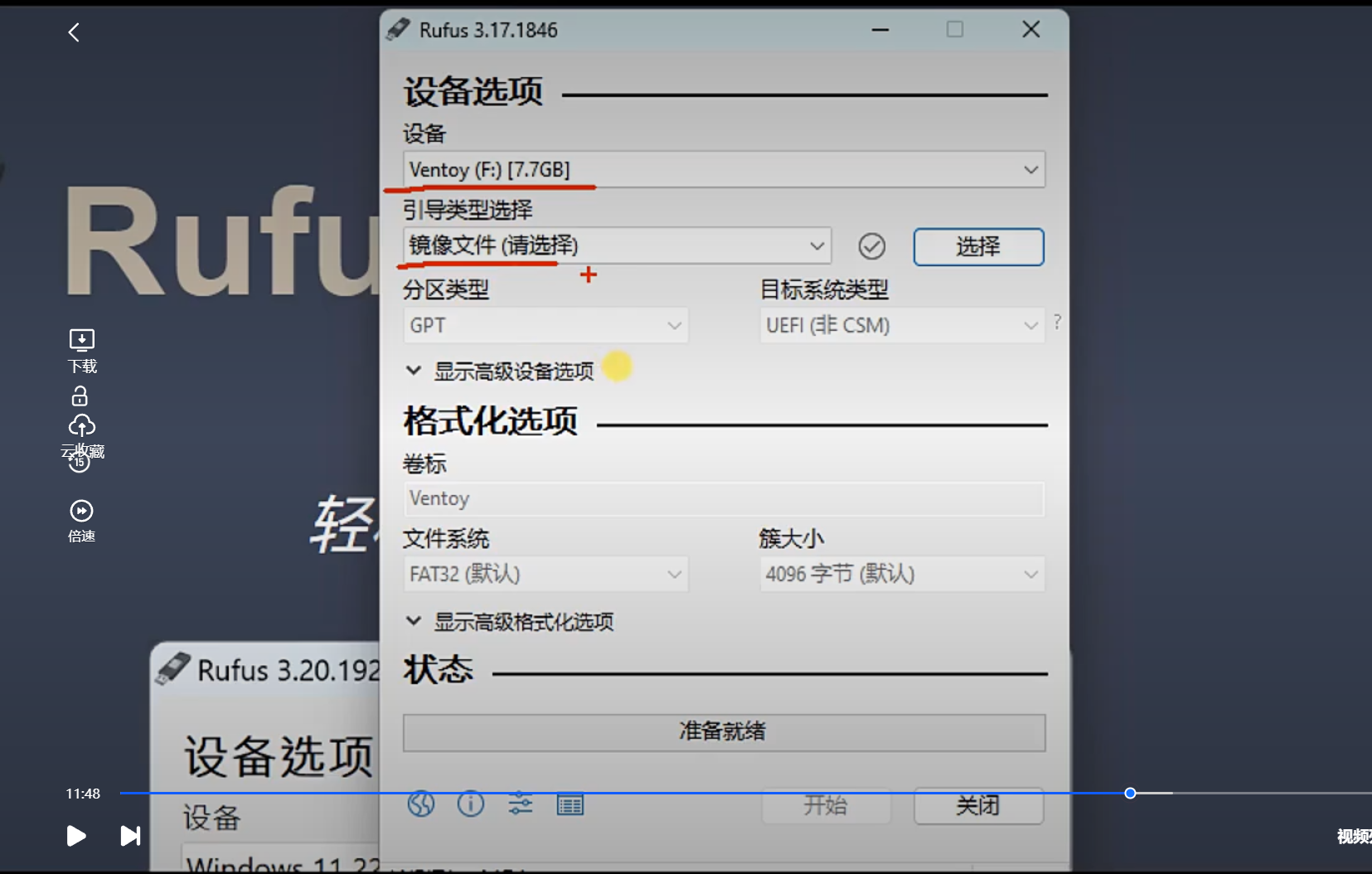Skip to the next video

point(130,835)
